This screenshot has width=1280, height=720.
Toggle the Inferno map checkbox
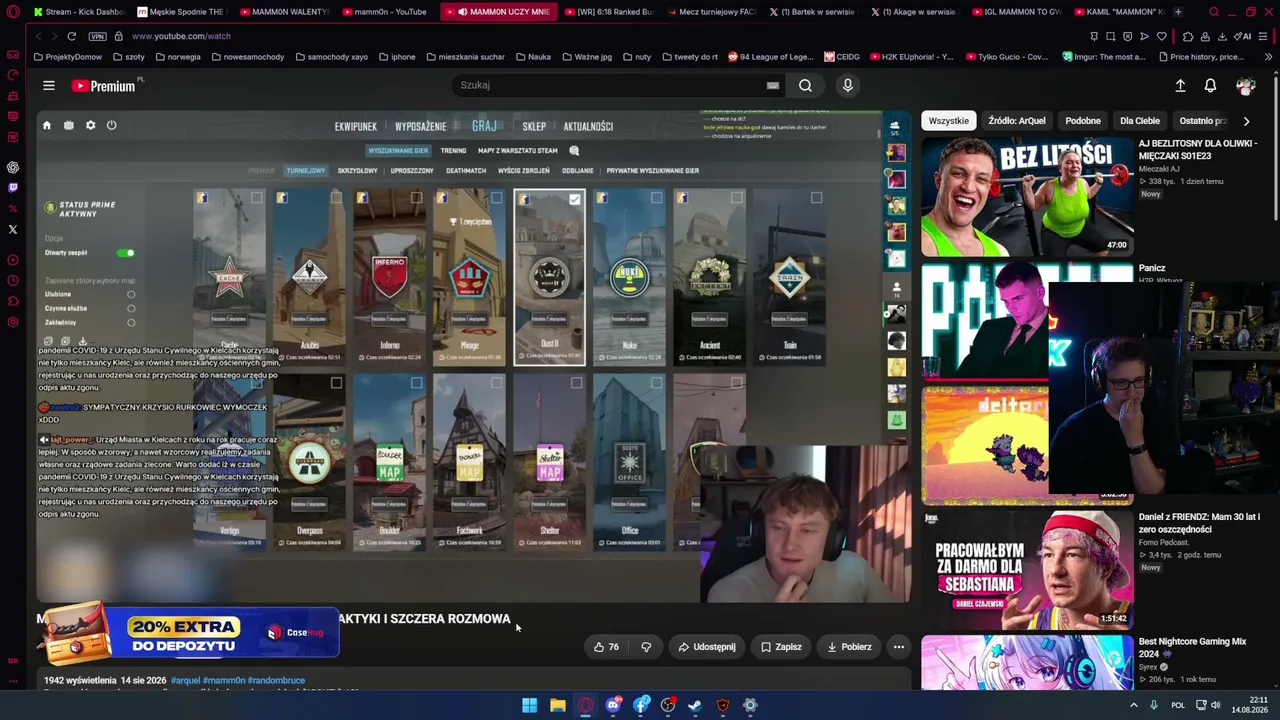(416, 198)
